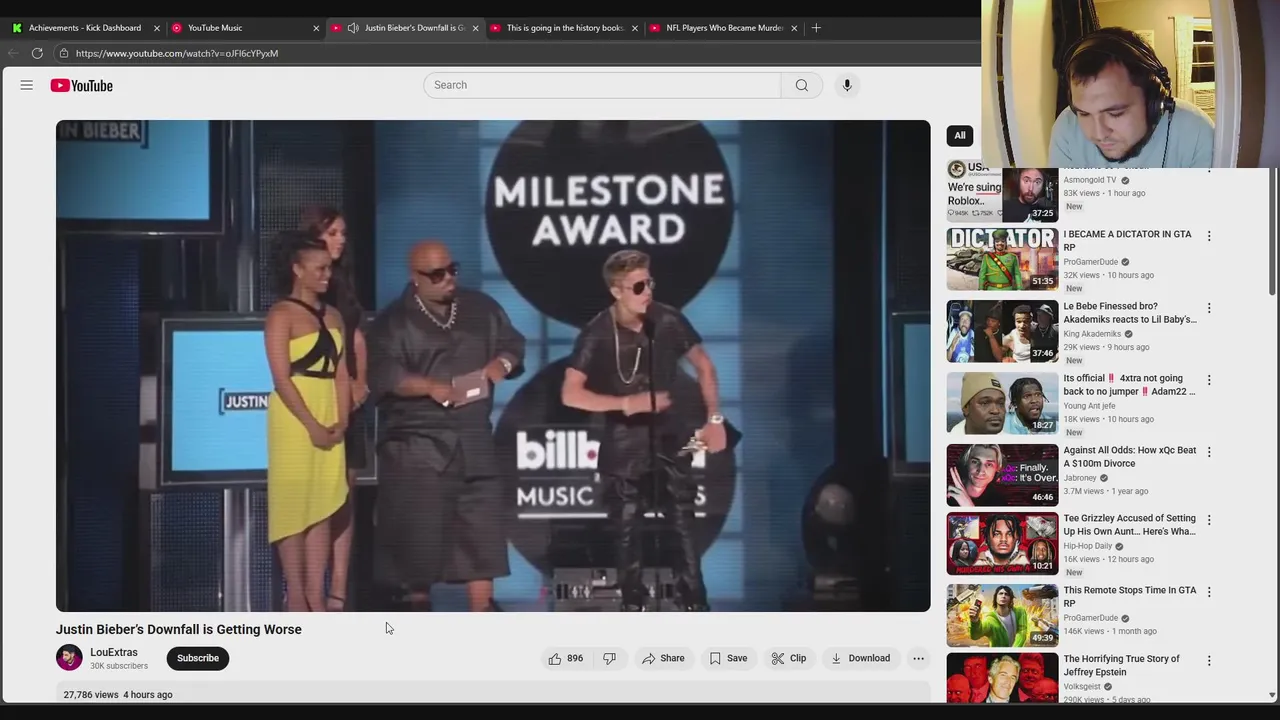Open 'The Horrifying True Story of Jeffrey Epstein'
Screen dimensions: 1280x720
tap(1121, 665)
